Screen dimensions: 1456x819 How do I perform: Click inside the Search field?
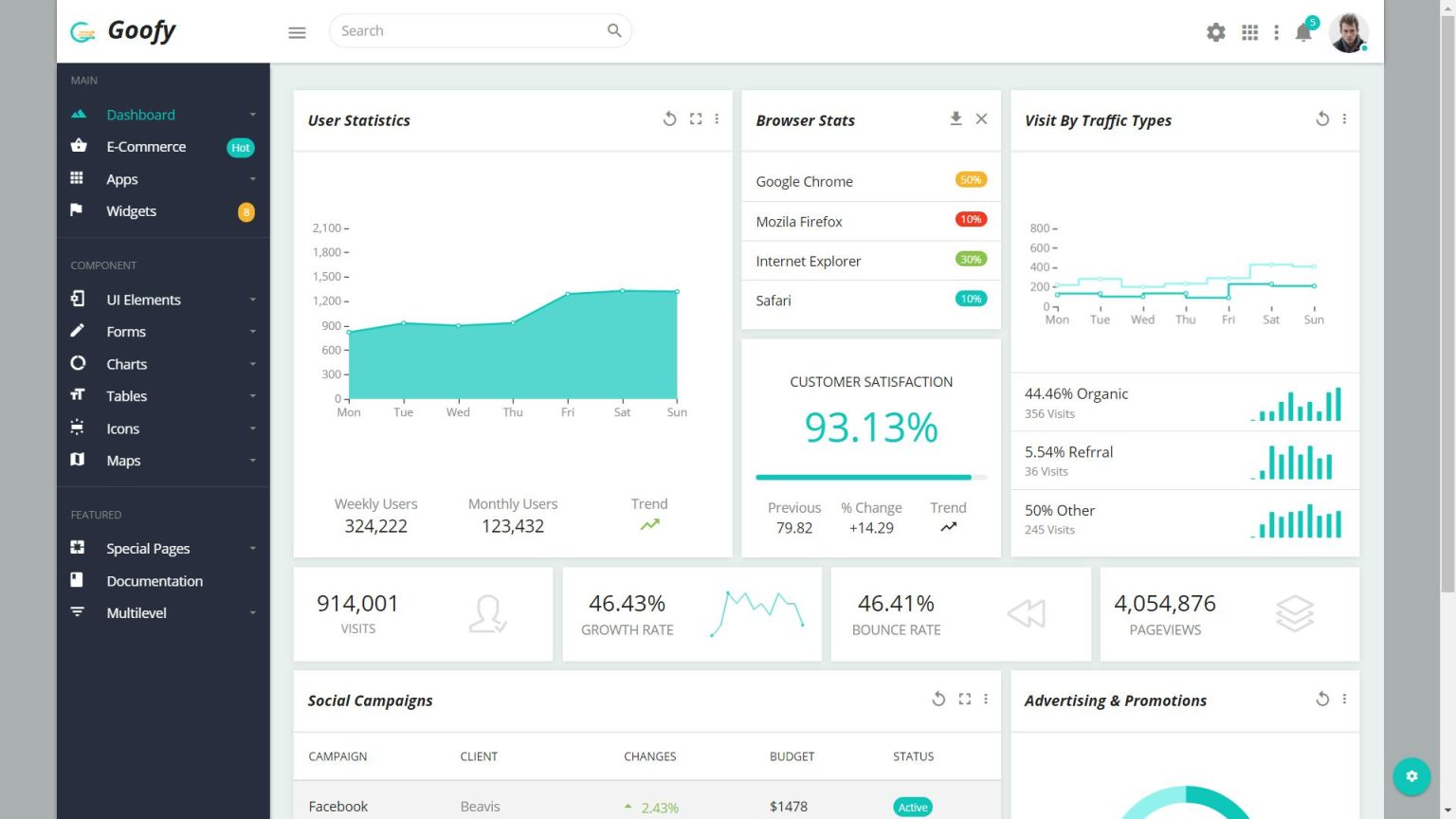455,30
